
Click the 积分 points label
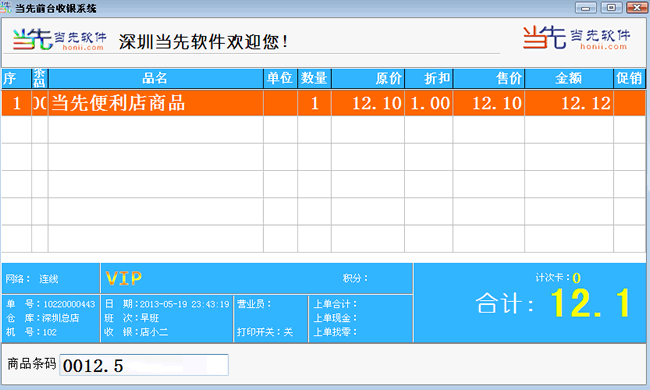point(355,278)
